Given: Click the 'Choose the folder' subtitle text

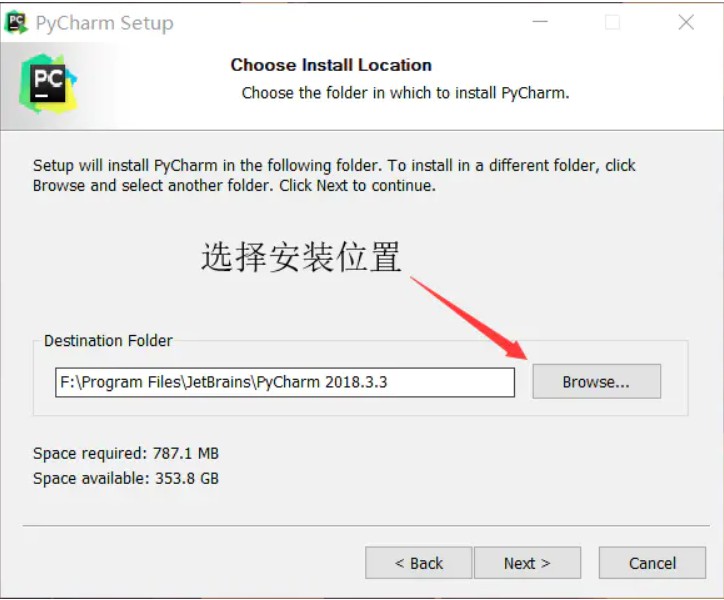Looking at the screenshot, I should [405, 93].
